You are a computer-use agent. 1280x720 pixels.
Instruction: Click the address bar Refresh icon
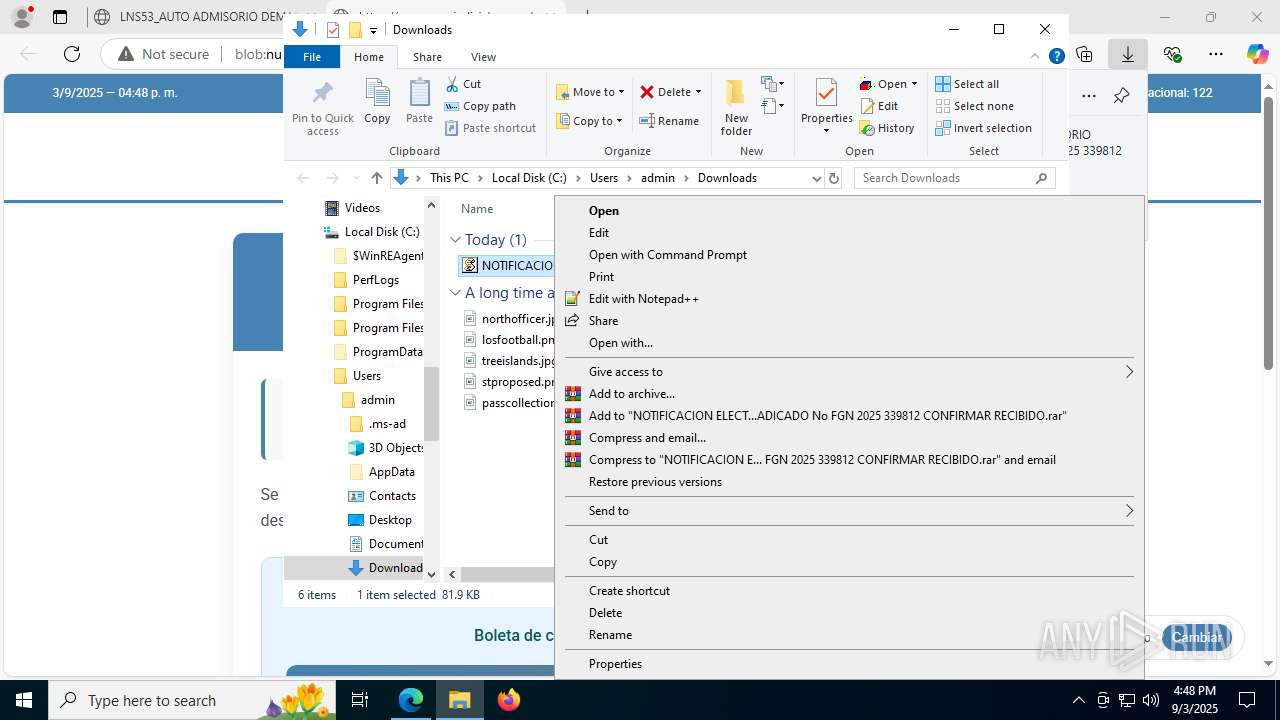pyautogui.click(x=834, y=178)
